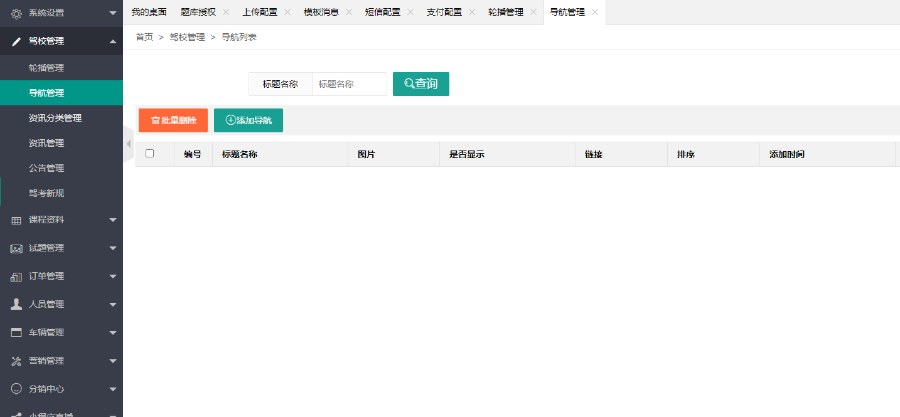Select 导航管理 in the sidebar submenu
The height and width of the screenshot is (417, 900).
click(61, 93)
